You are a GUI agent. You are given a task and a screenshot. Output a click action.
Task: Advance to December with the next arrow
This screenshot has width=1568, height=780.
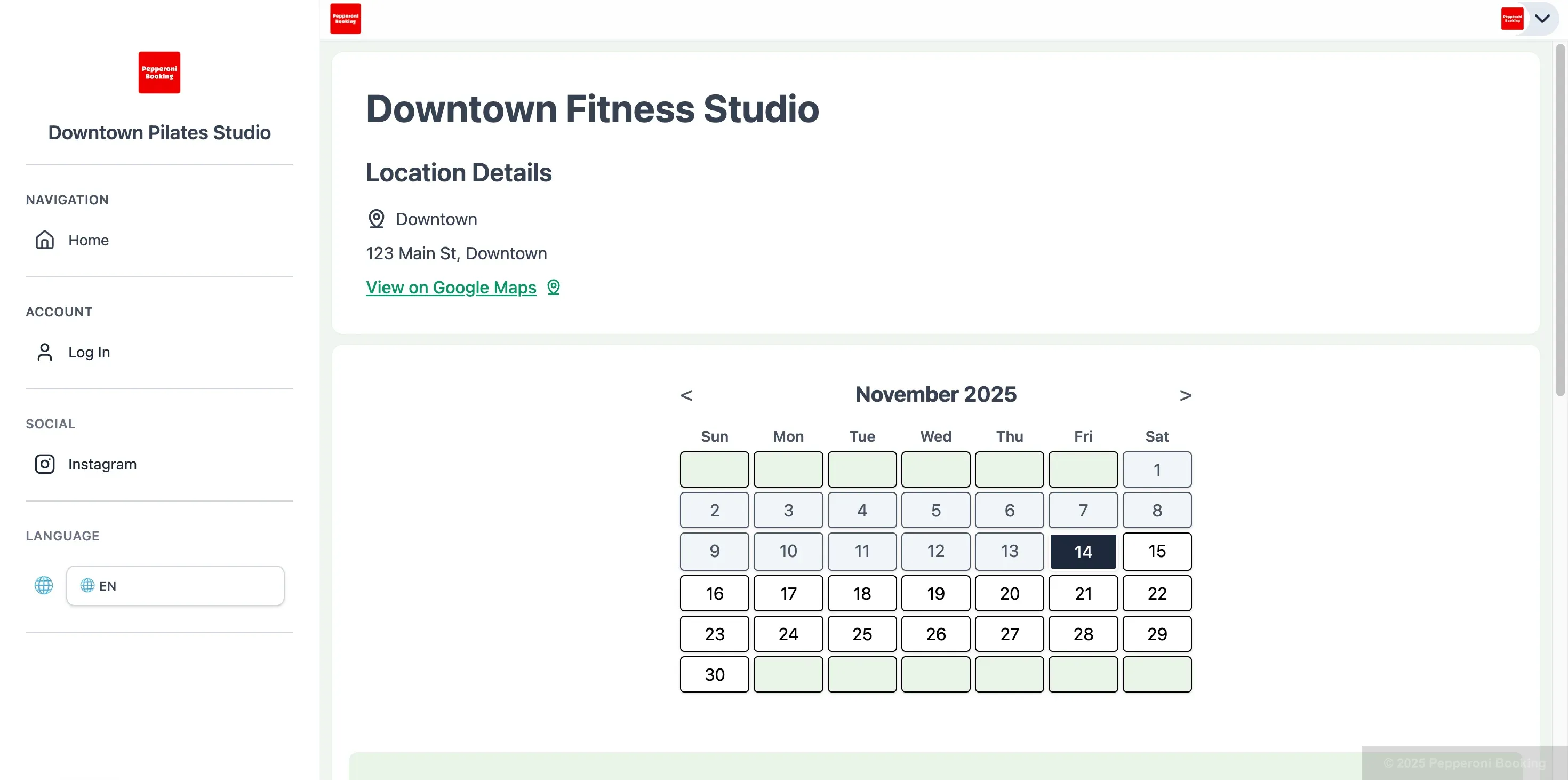pyautogui.click(x=1185, y=395)
